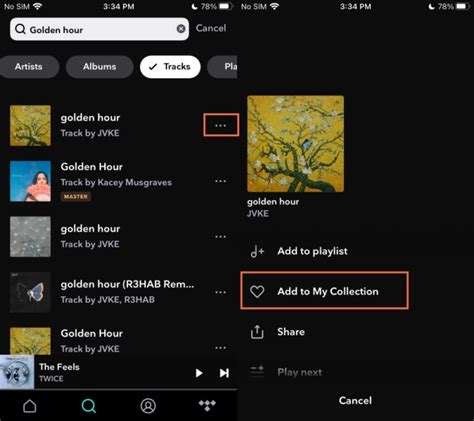Tap battery icon in left status bar

[226, 6]
